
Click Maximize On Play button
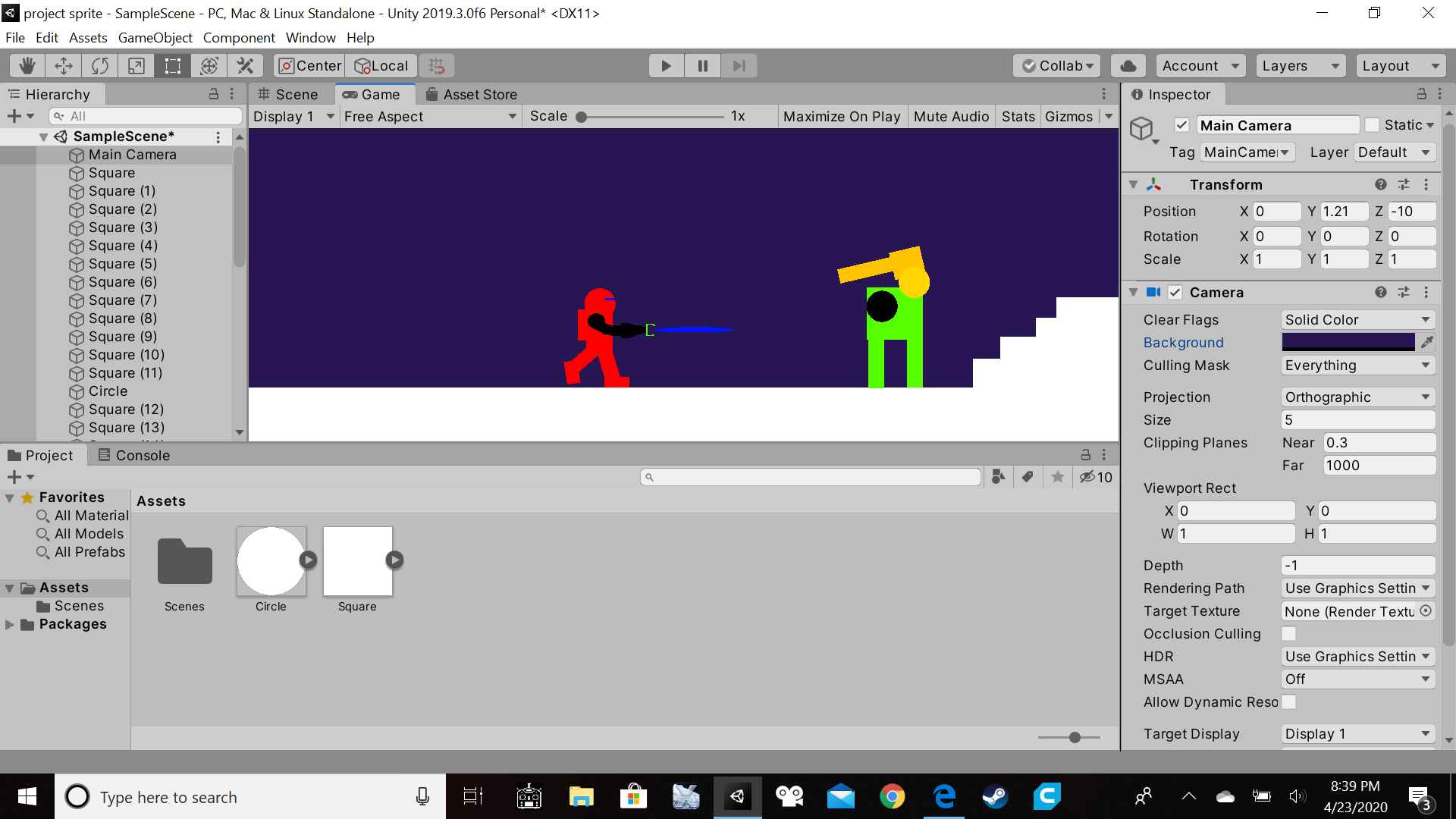(841, 117)
